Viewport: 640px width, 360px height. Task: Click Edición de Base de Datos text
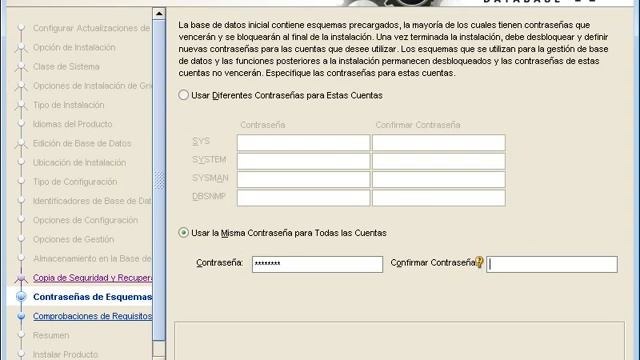[82, 143]
